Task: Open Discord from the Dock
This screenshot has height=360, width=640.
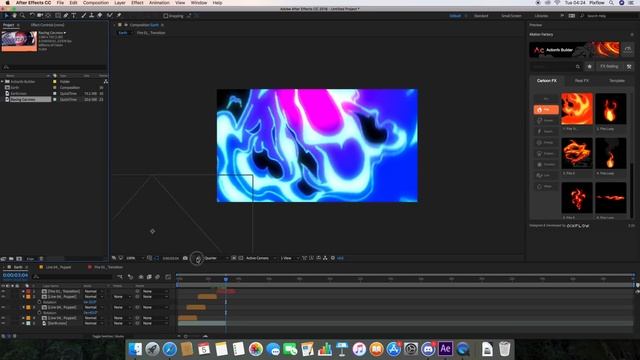Action: point(428,349)
